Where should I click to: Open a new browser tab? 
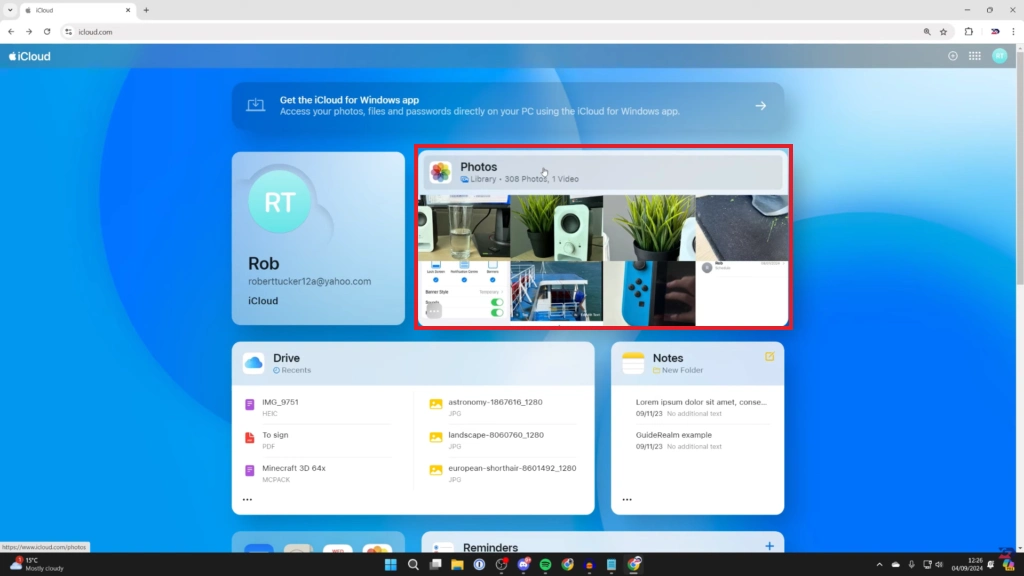(x=146, y=10)
